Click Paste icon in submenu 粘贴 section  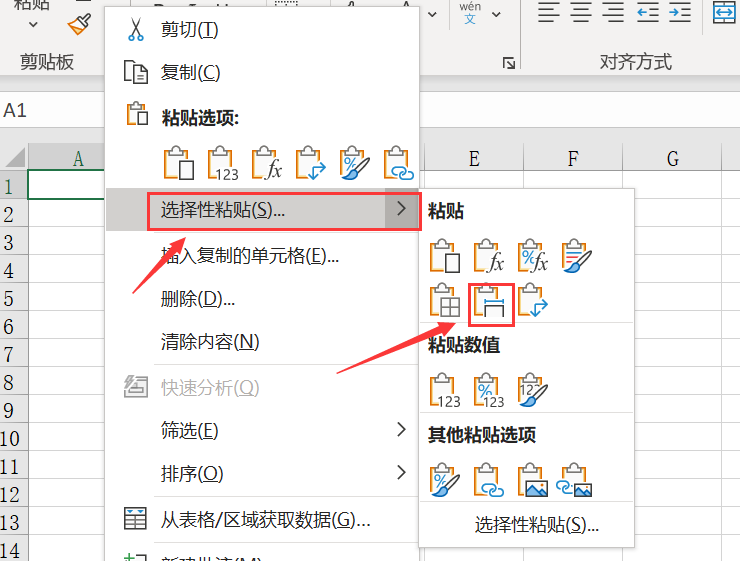coord(445,256)
